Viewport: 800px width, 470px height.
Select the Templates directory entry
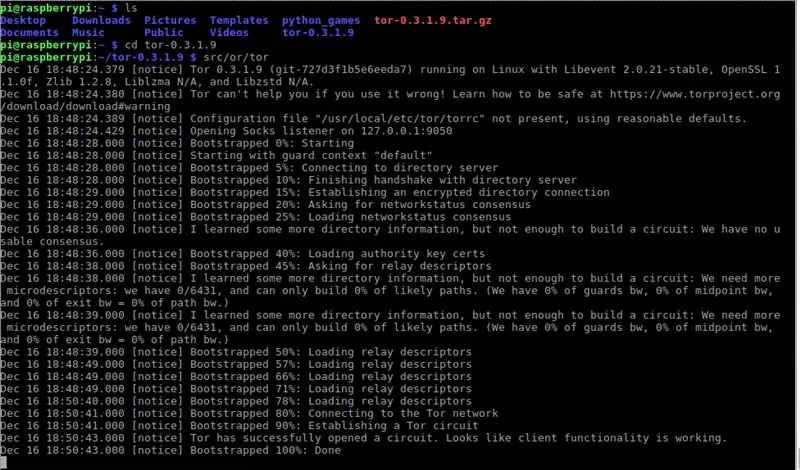coord(239,20)
